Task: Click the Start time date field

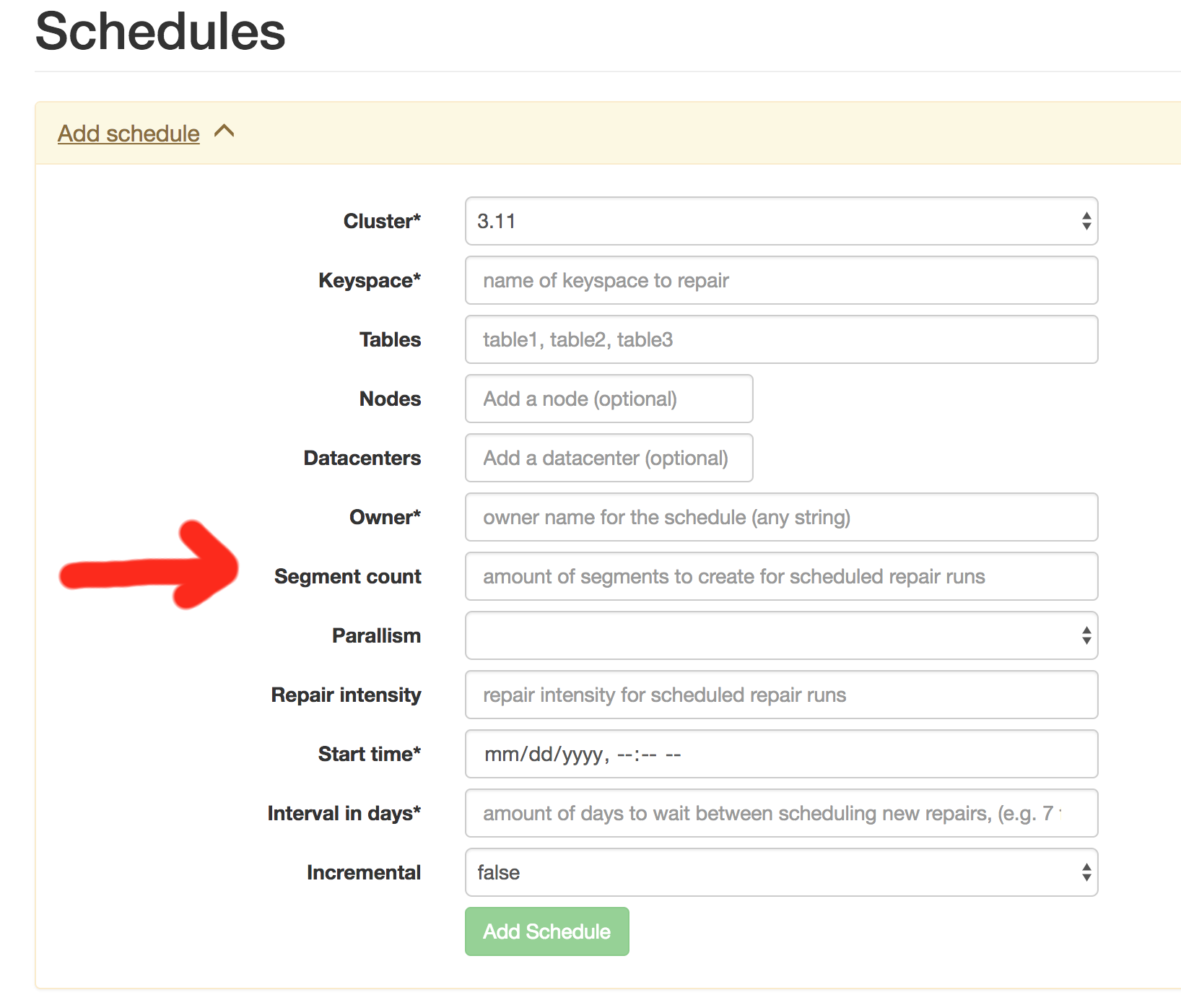Action: (781, 754)
